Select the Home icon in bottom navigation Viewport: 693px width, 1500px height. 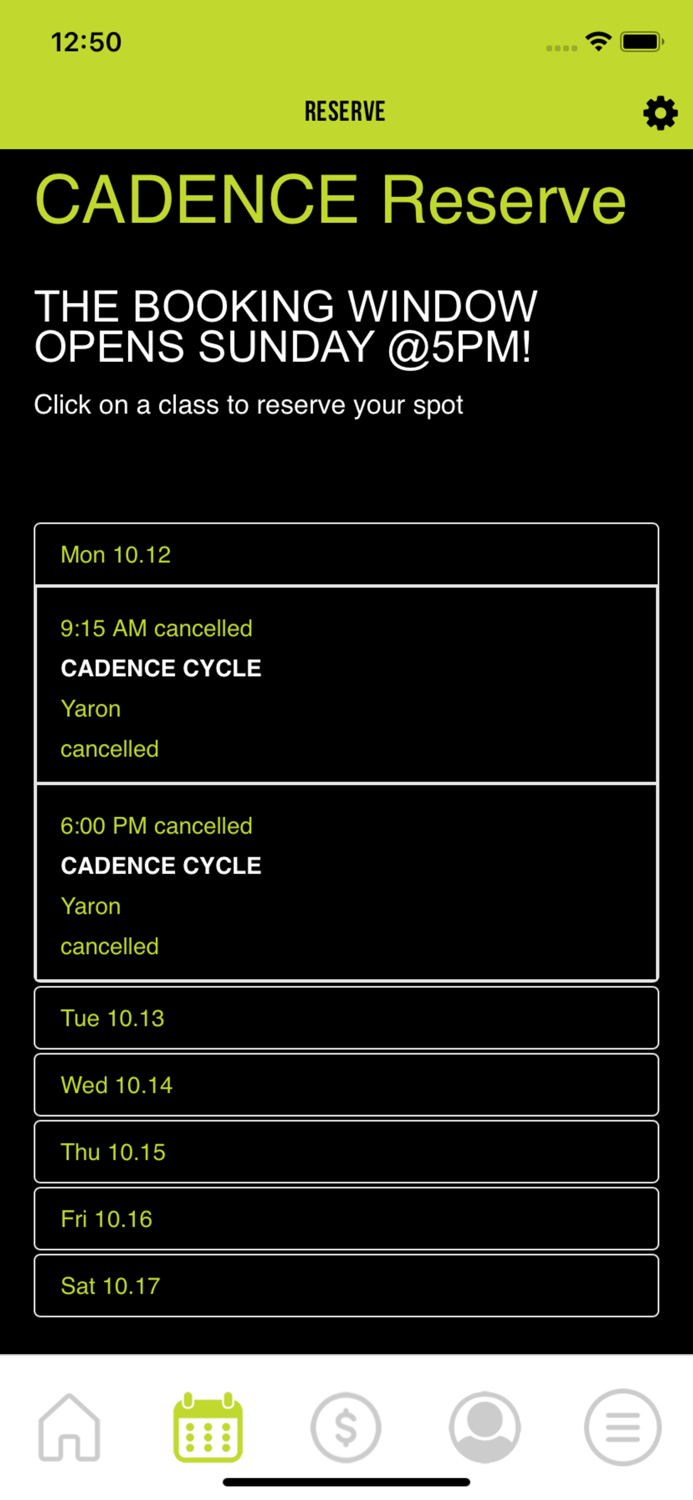coord(69,1428)
